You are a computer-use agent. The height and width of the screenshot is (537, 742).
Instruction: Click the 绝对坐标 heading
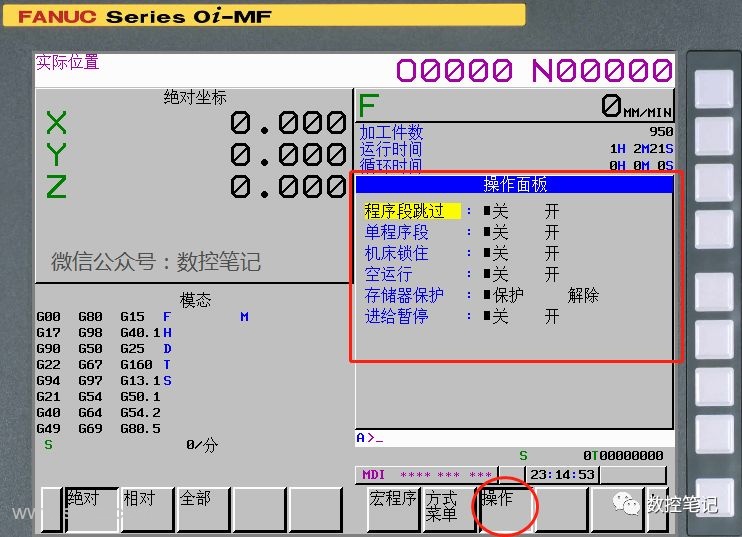click(195, 97)
